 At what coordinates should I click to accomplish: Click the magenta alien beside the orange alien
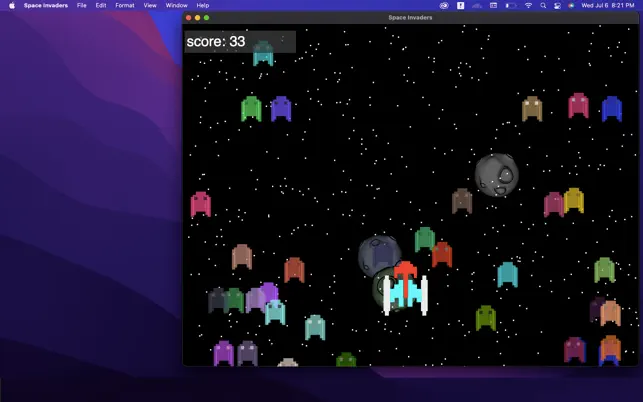tap(575, 350)
